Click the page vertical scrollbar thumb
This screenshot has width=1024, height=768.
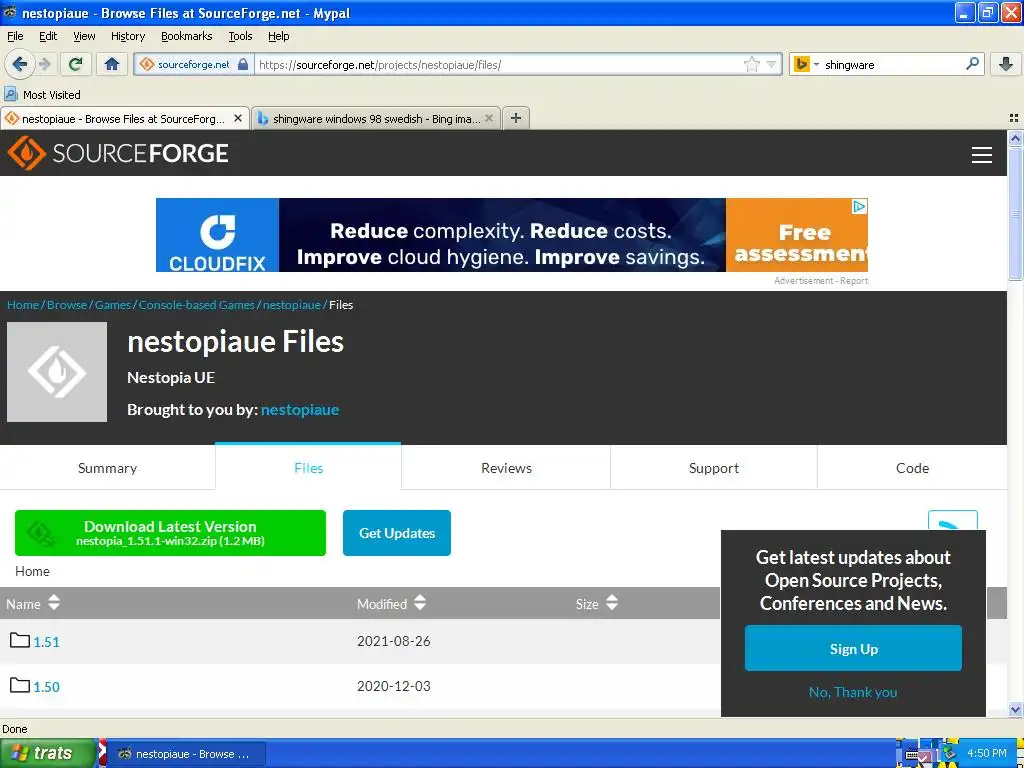click(1015, 213)
